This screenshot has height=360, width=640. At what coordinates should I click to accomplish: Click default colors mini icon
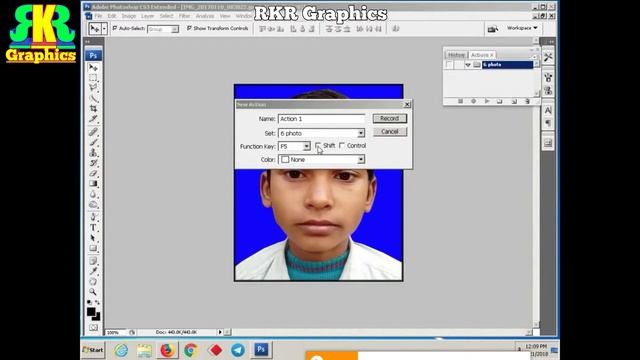(89, 302)
